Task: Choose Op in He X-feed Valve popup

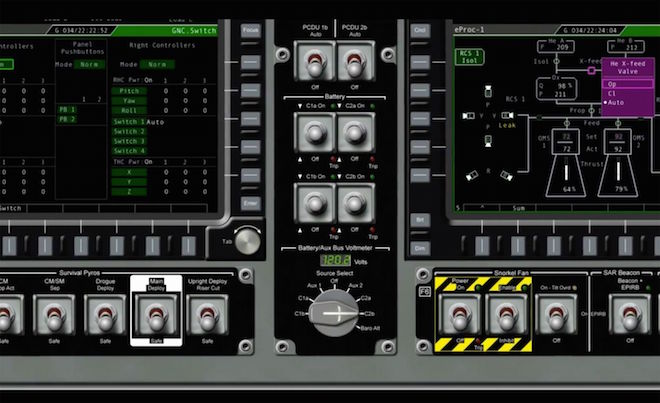Action: [x=628, y=84]
